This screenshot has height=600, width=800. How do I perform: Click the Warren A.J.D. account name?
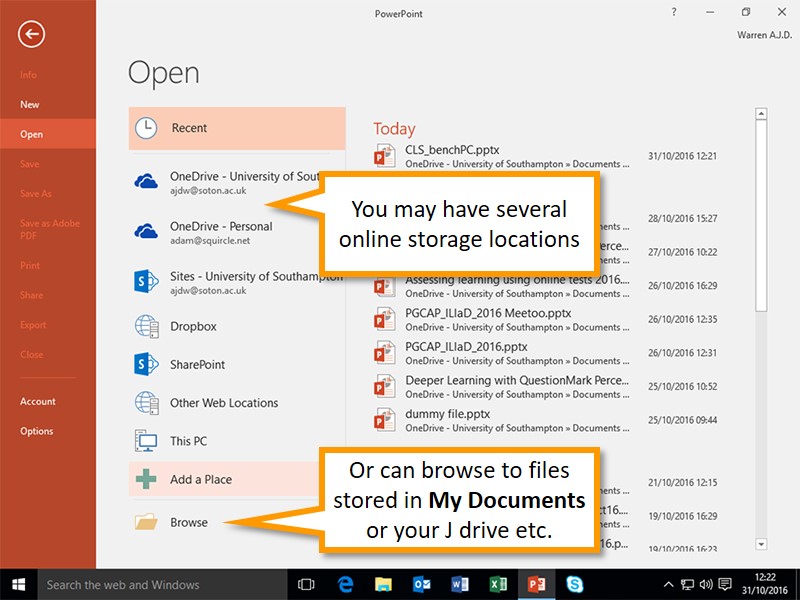tap(764, 35)
